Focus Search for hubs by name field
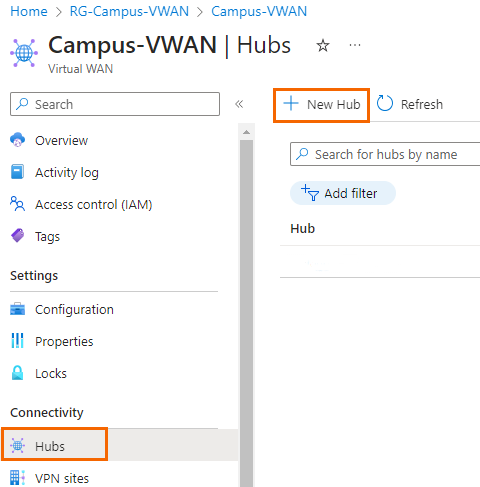This screenshot has width=480, height=487. [385, 154]
